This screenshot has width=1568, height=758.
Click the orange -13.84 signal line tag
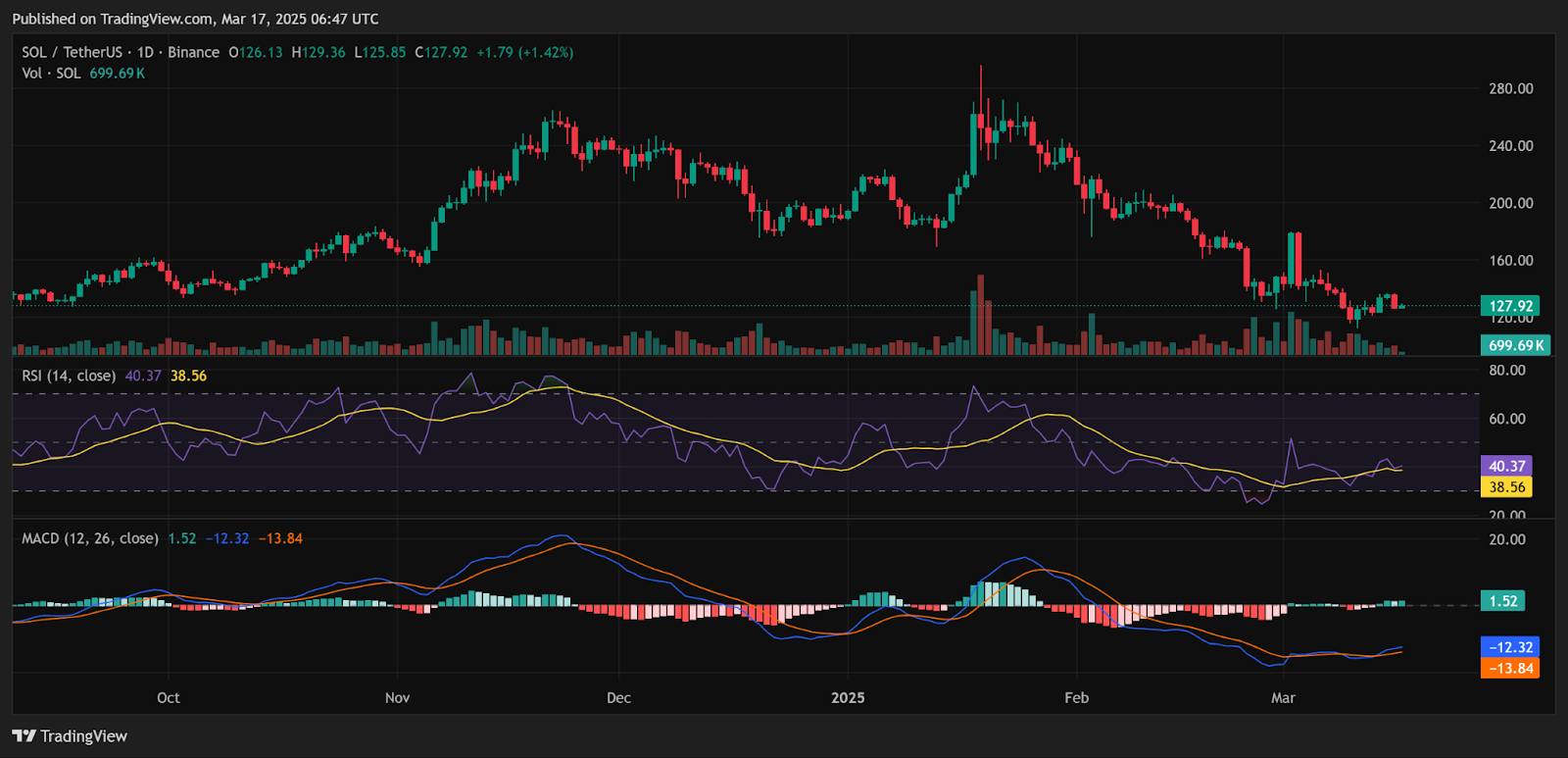click(x=1510, y=668)
